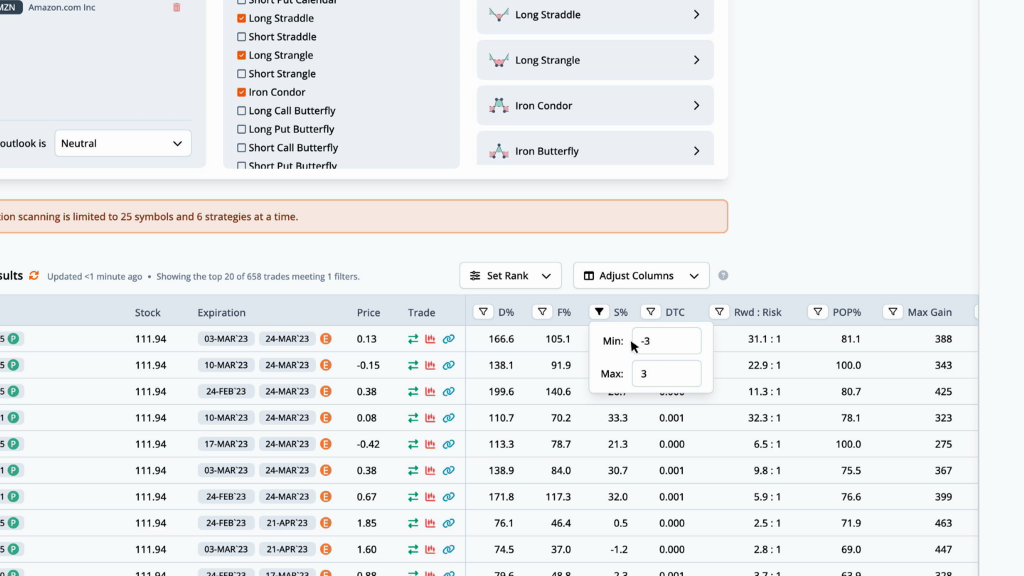
Task: Open the Neutral outlook dropdown
Action: [x=122, y=143]
